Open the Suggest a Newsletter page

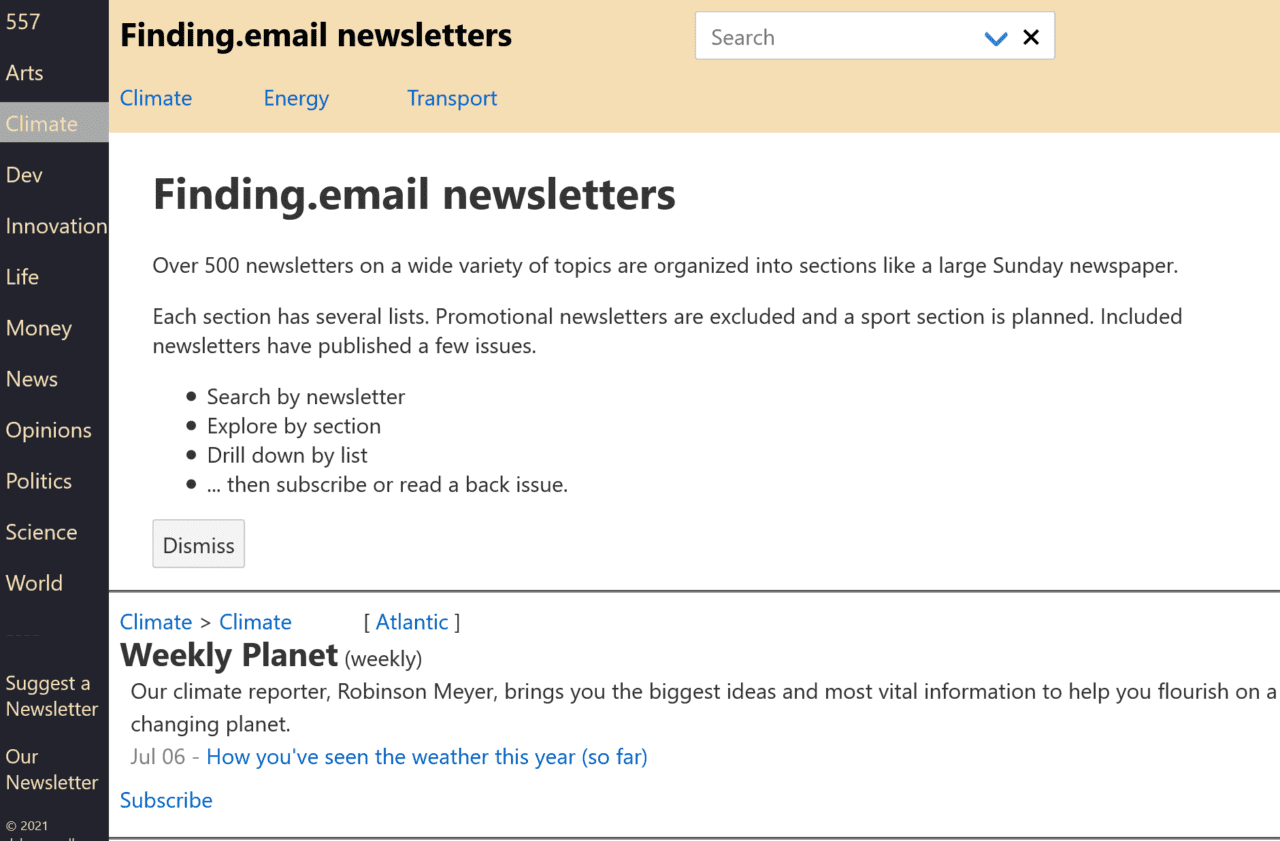(51, 695)
